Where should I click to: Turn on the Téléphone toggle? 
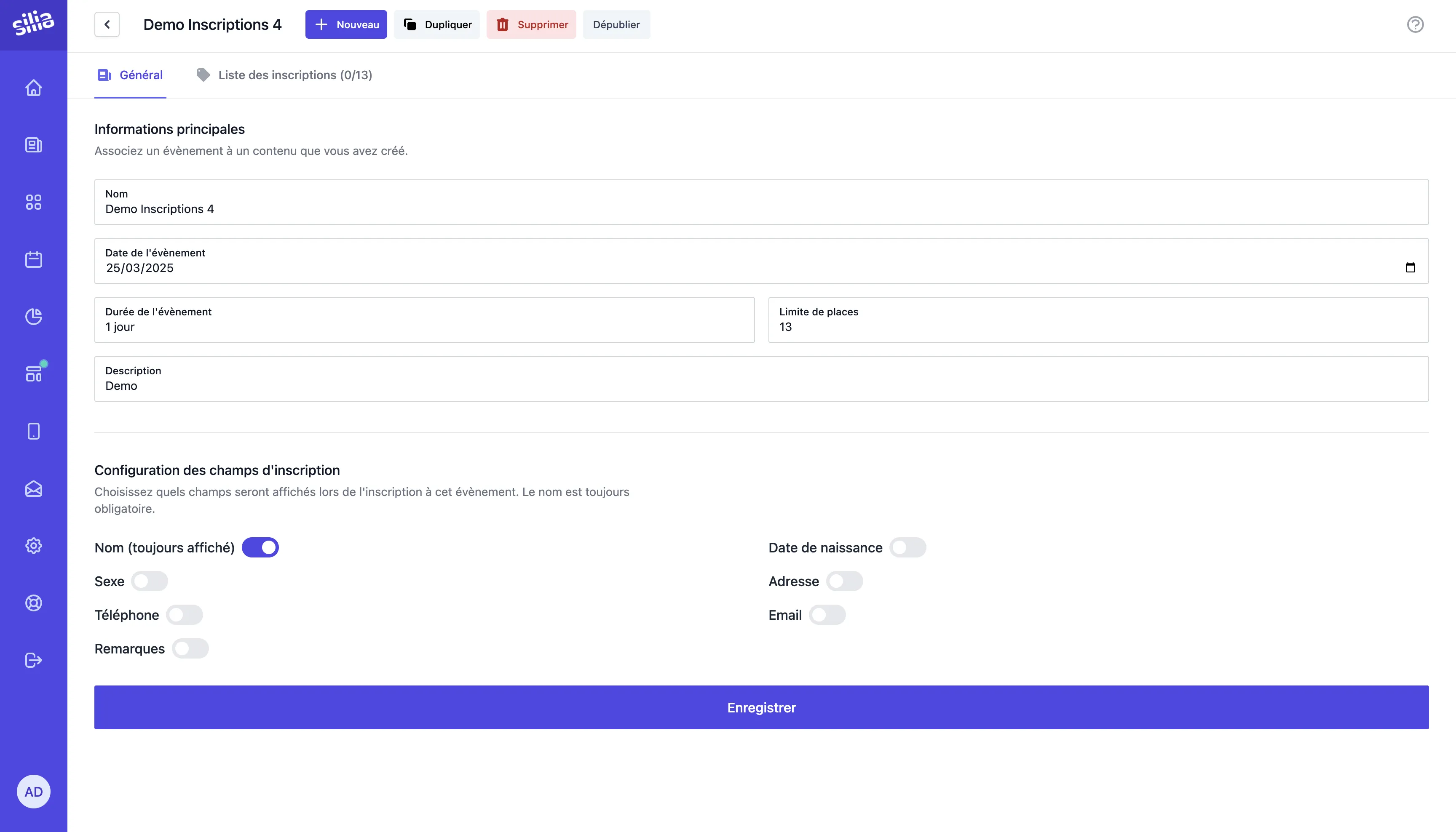(x=184, y=615)
